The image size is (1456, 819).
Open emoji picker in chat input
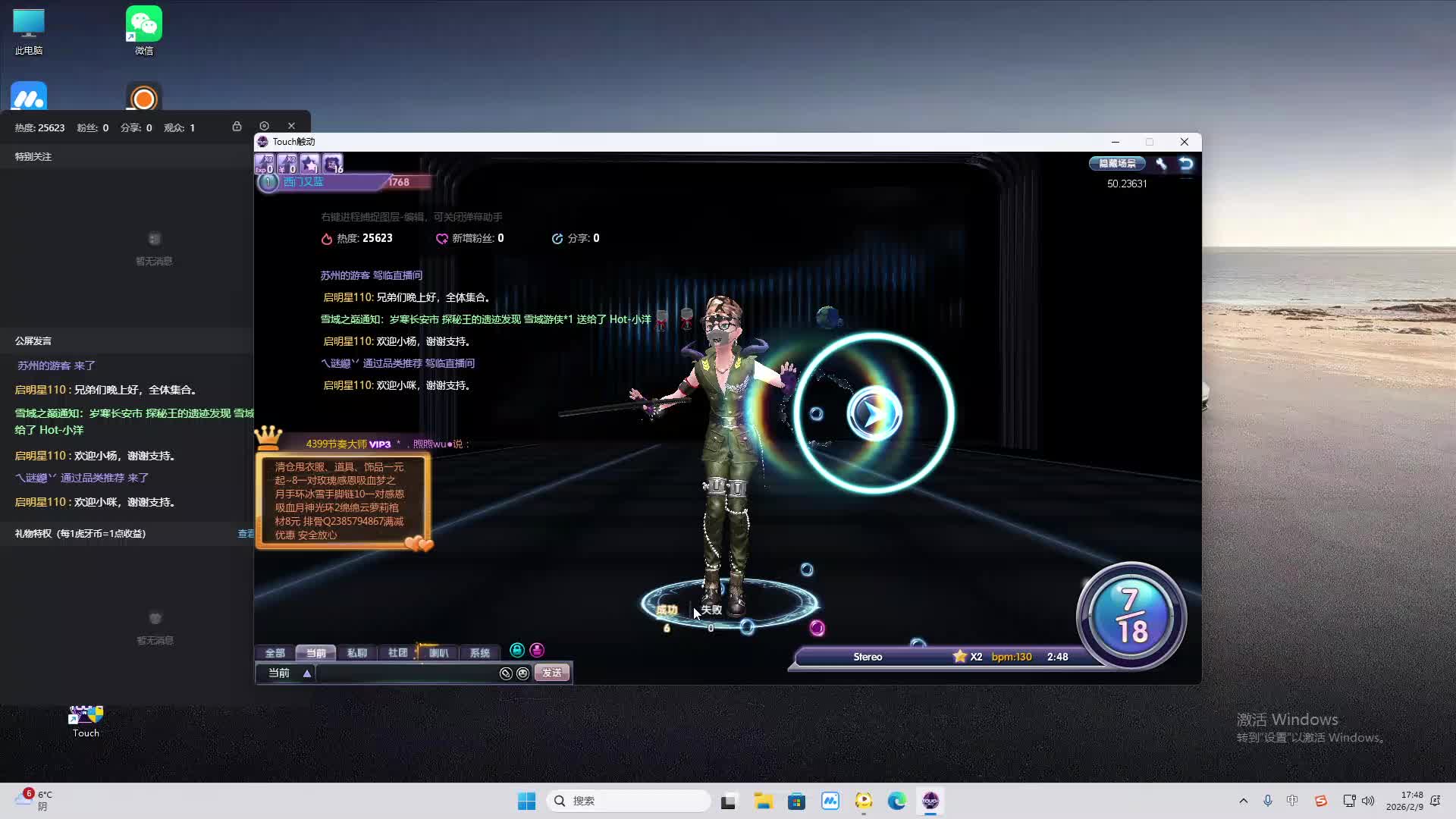coord(522,673)
